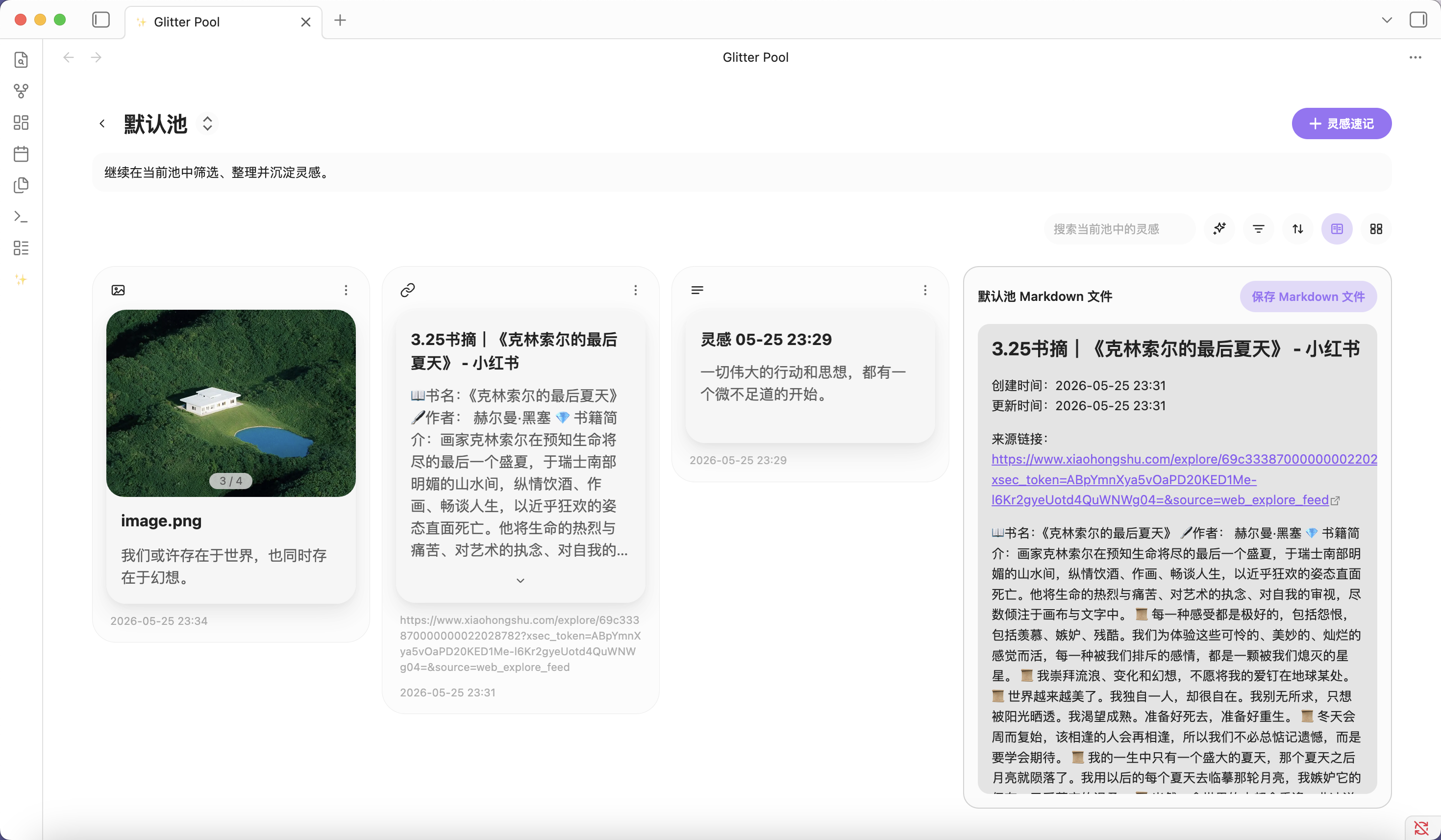Toggle the right sidebar panel
This screenshot has width=1441, height=840.
1418,20
